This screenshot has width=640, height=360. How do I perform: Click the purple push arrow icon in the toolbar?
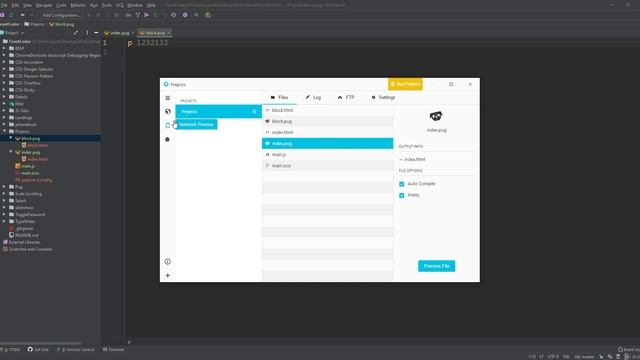(x=147, y=15)
